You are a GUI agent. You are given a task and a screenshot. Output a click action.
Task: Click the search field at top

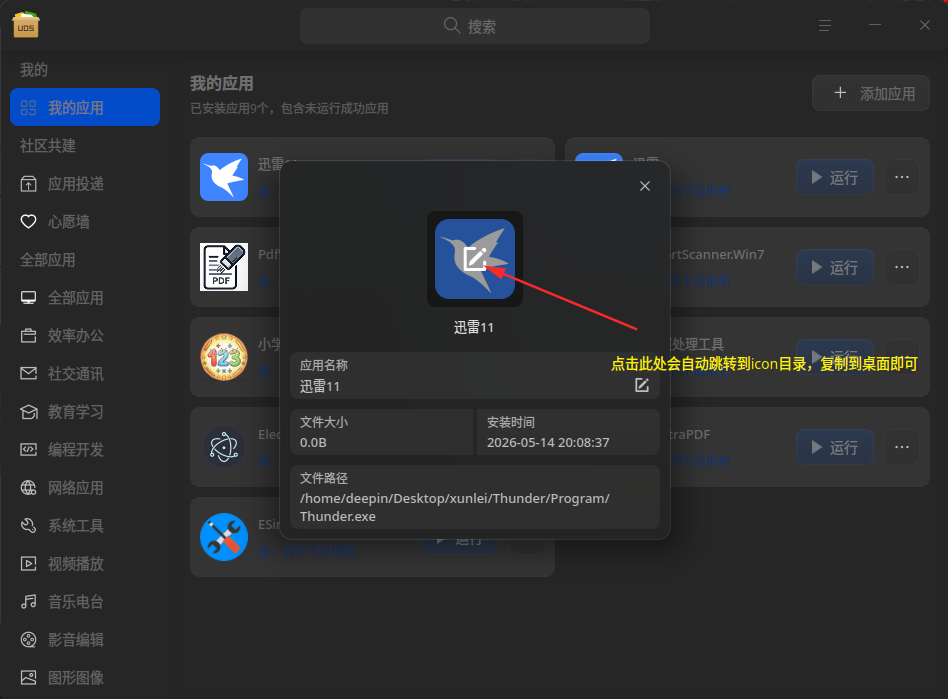coord(475,26)
